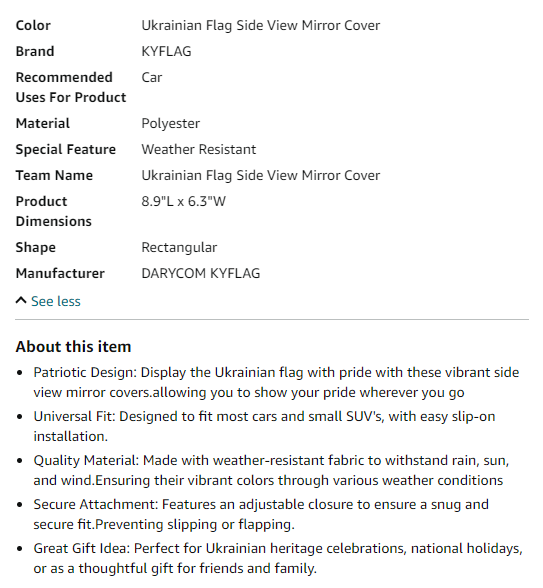Click the Car recommended use value
Screen dimensions: 543x588
[152, 78]
